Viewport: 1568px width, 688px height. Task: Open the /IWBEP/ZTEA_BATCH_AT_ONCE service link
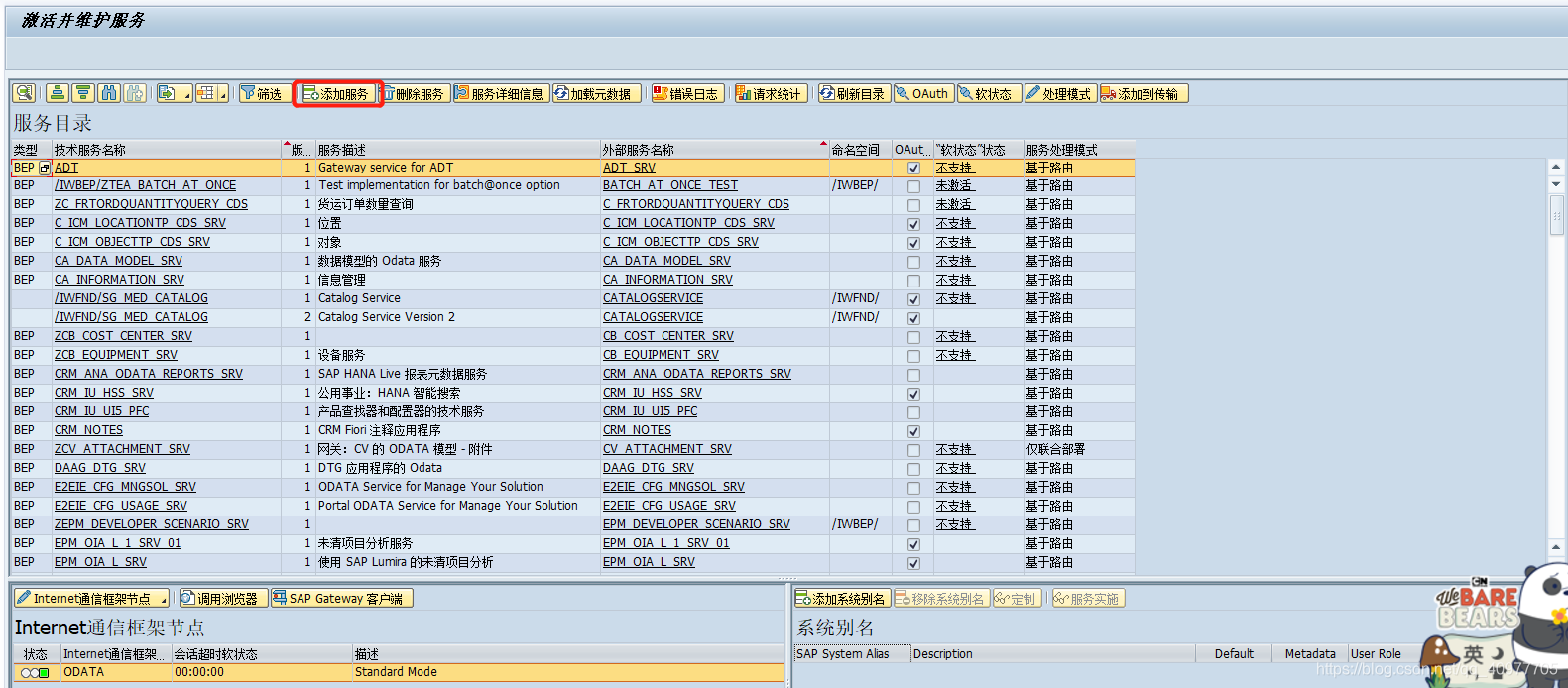(x=145, y=185)
